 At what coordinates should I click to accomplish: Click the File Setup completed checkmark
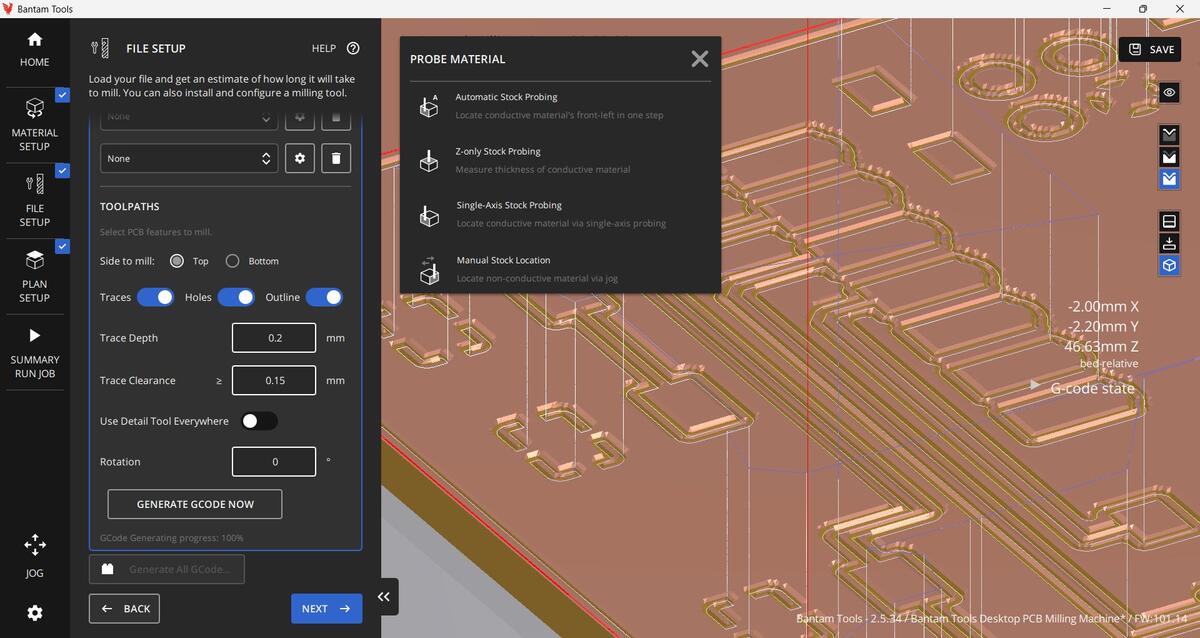62,171
